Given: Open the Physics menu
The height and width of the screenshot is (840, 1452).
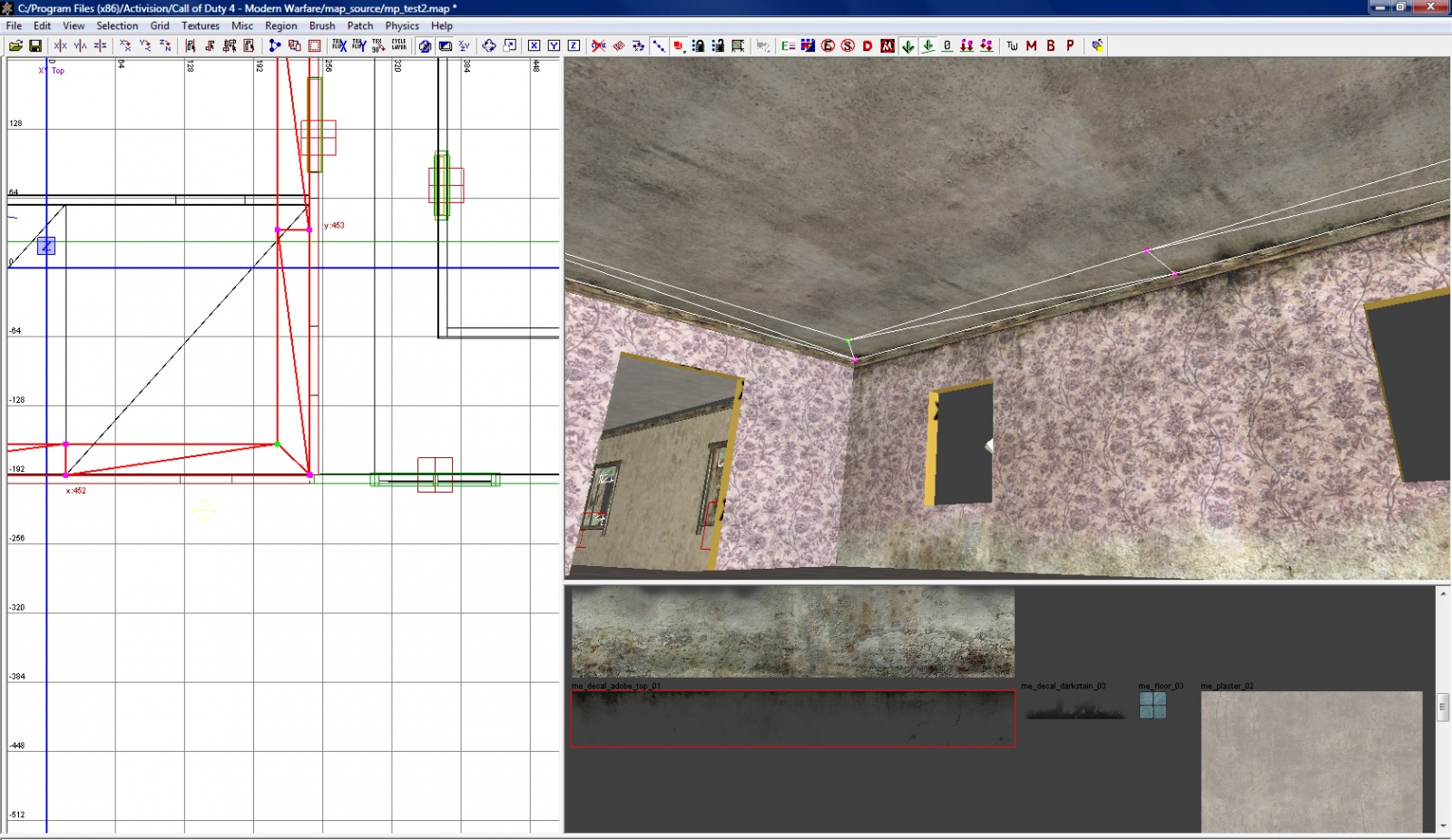Looking at the screenshot, I should (401, 25).
